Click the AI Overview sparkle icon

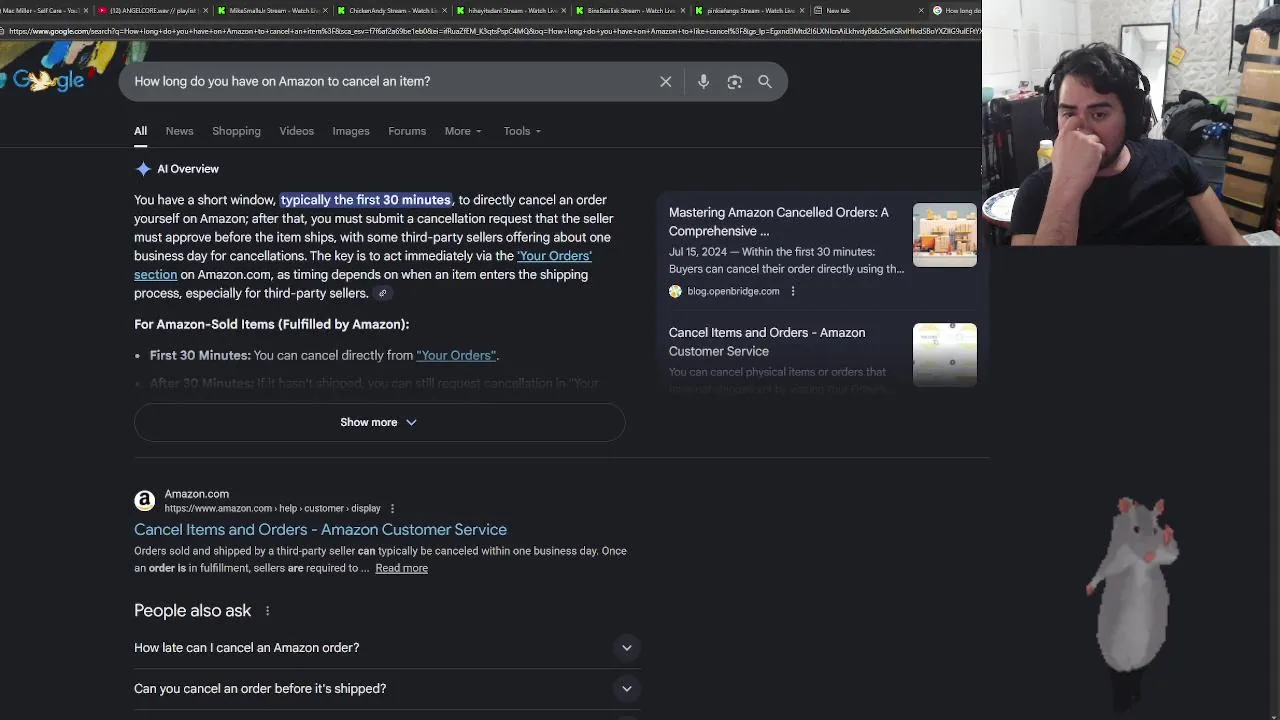click(x=143, y=169)
